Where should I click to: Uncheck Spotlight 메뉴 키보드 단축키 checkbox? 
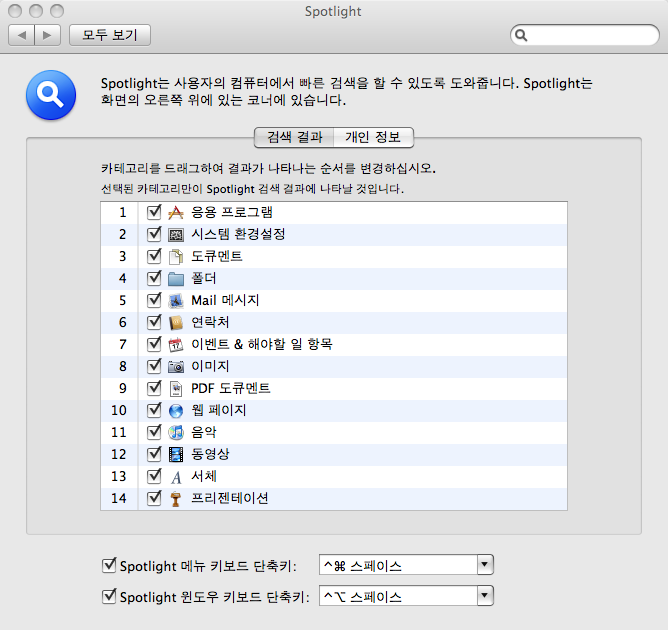pos(109,565)
